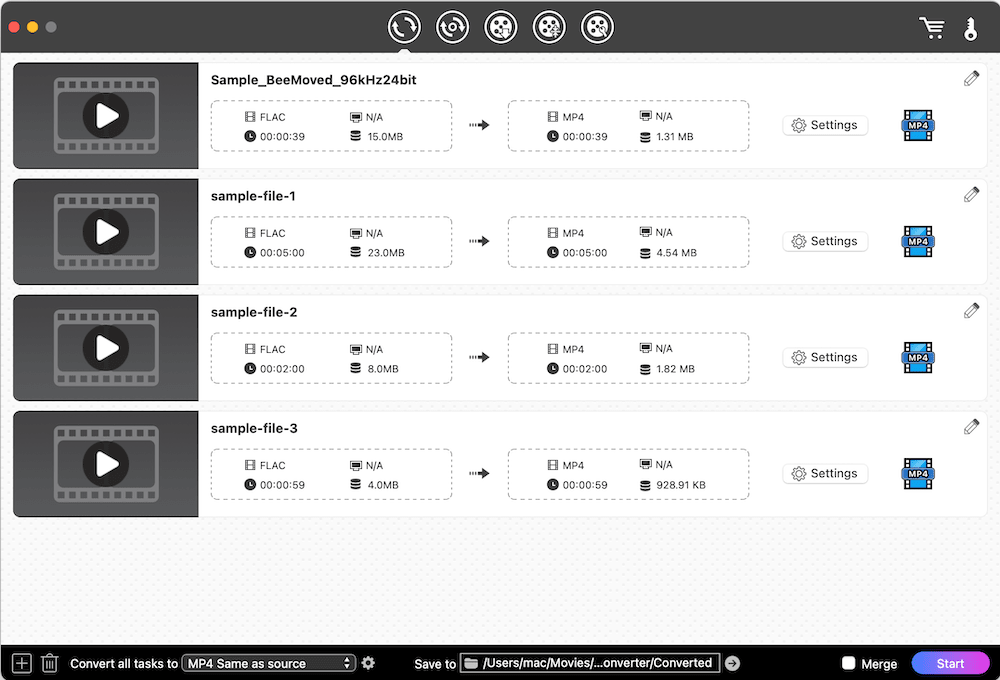
Task: Click the pencil icon for sample-file-1
Action: pos(971,195)
